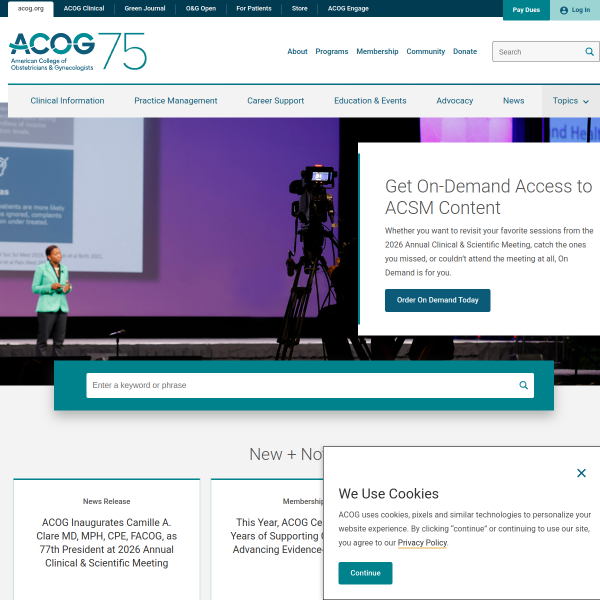The width and height of the screenshot is (600, 600).
Task: Open the News section
Action: (x=514, y=101)
